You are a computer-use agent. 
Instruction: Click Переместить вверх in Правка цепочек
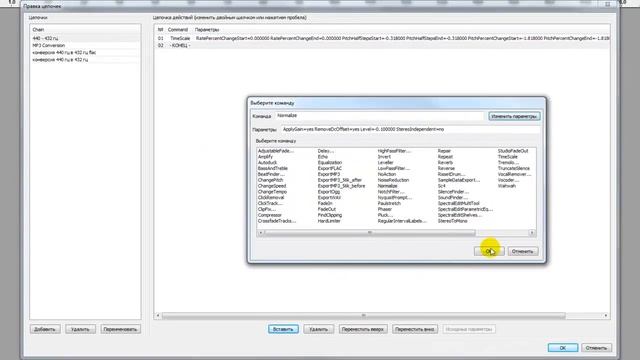(x=362, y=329)
